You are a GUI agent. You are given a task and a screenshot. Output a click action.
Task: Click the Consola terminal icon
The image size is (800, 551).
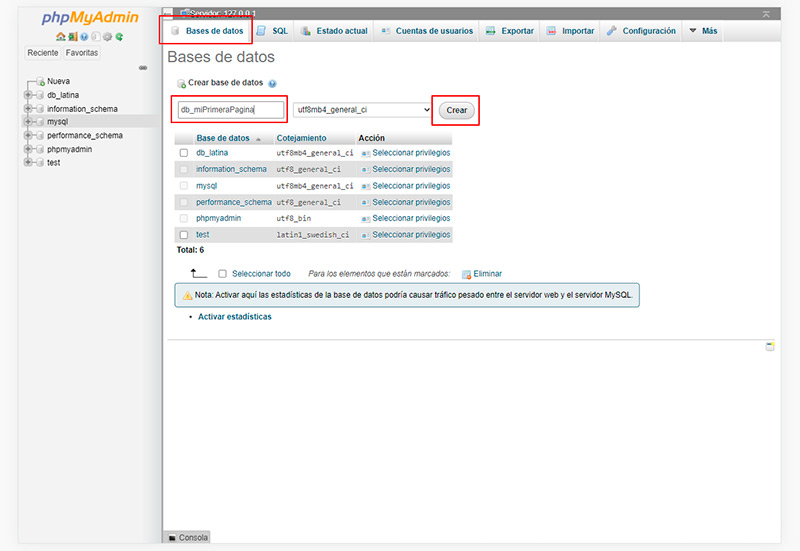pos(172,538)
